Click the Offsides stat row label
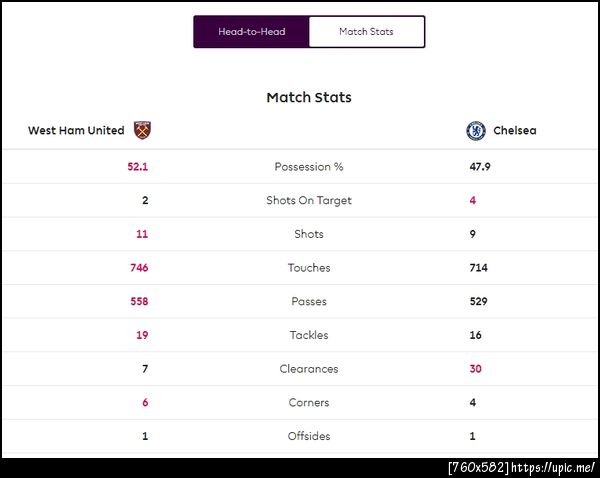600x478 pixels. tap(309, 437)
